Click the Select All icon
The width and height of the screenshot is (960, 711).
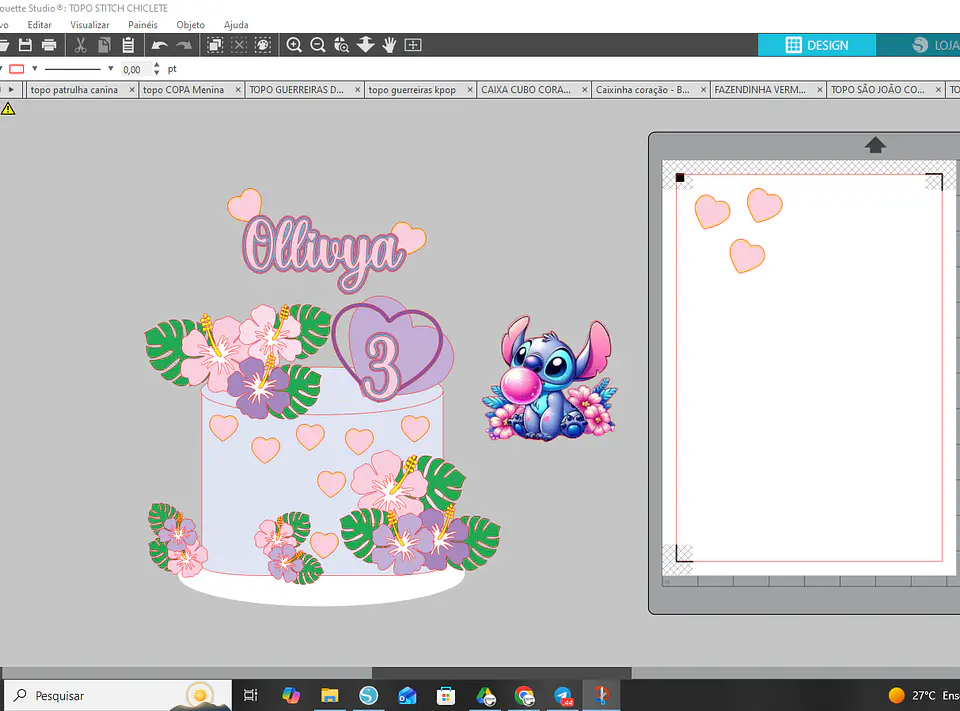coord(215,45)
